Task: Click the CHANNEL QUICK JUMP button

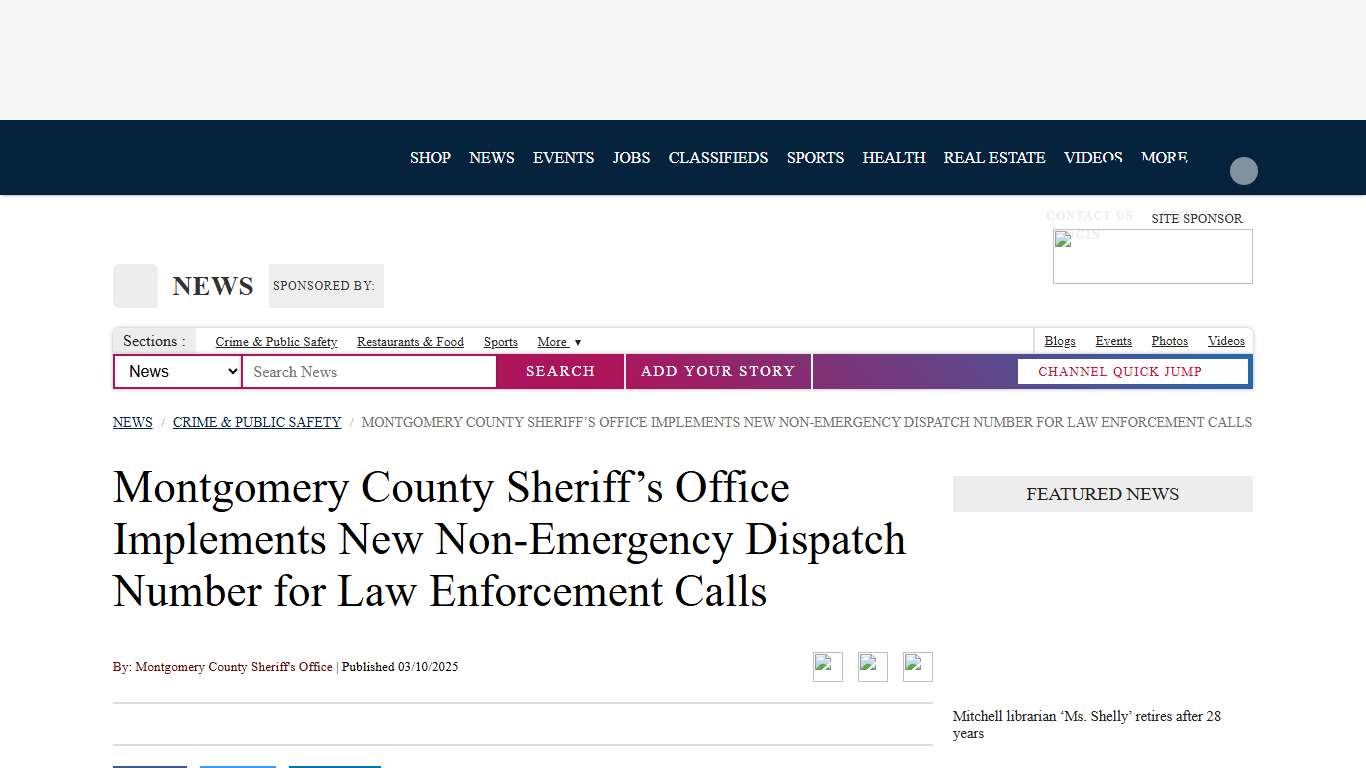Action: click(1133, 371)
